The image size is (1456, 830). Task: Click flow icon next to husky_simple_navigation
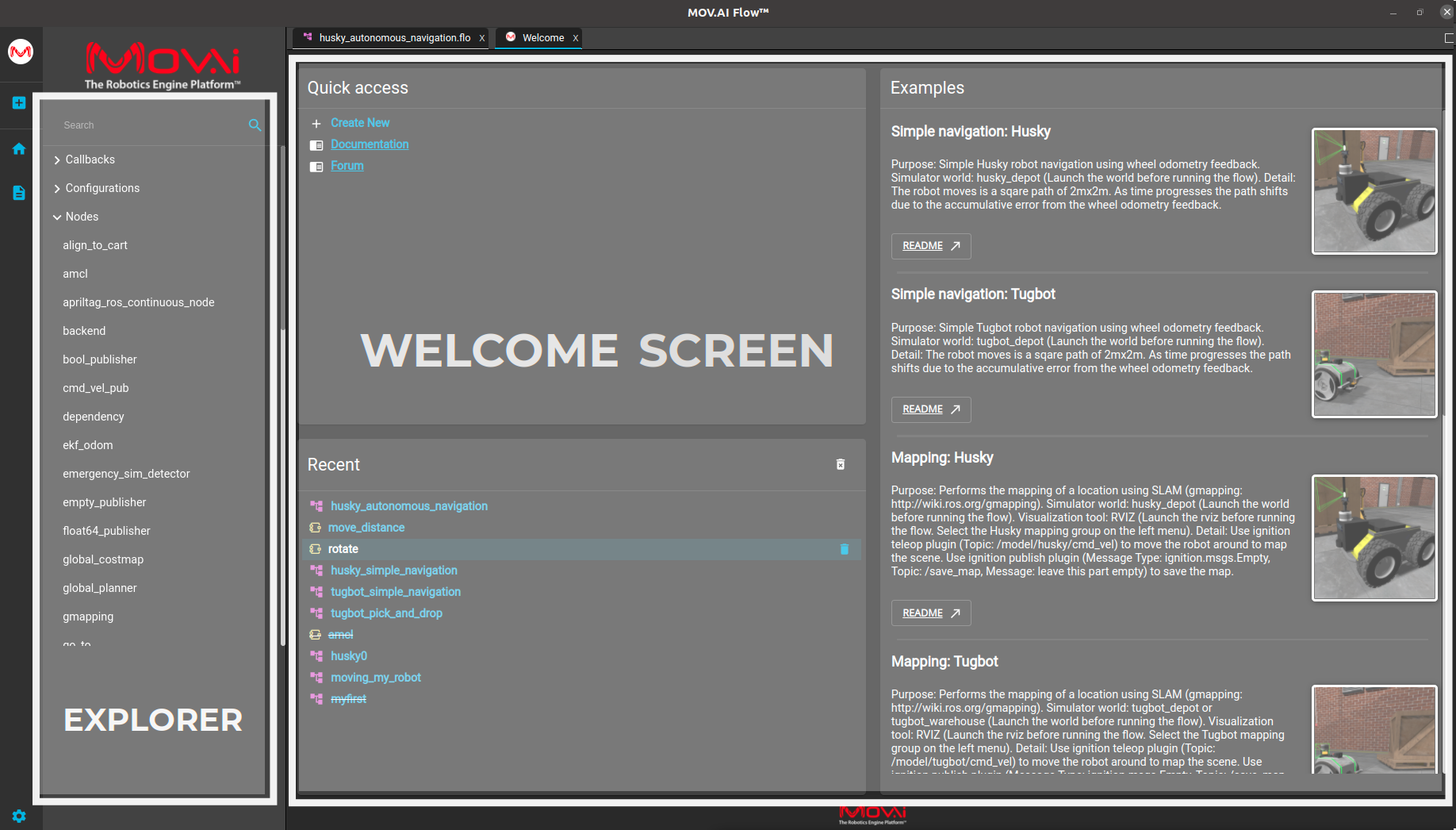[316, 571]
